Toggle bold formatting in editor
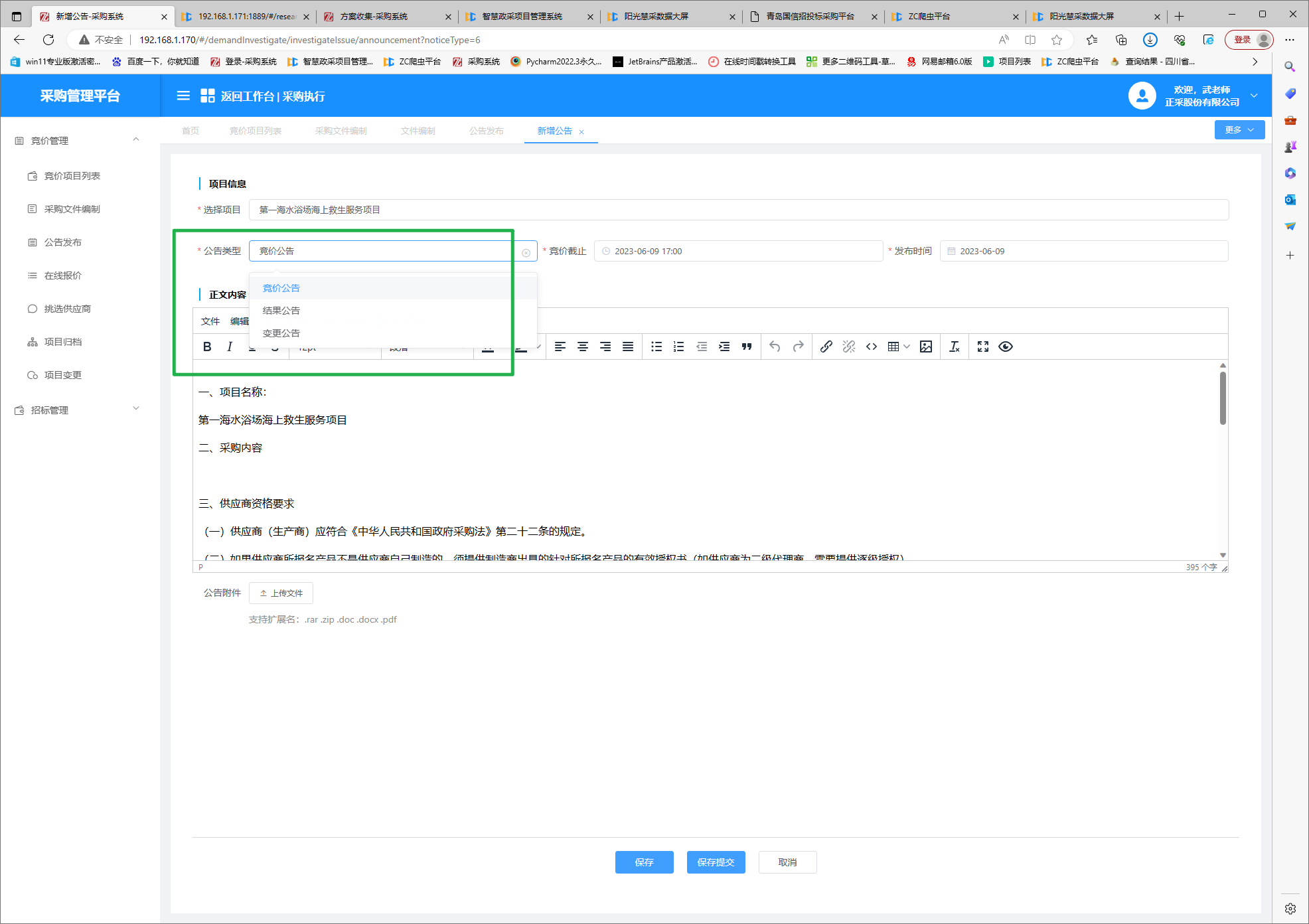Screen dimensions: 1309x924 [207, 346]
